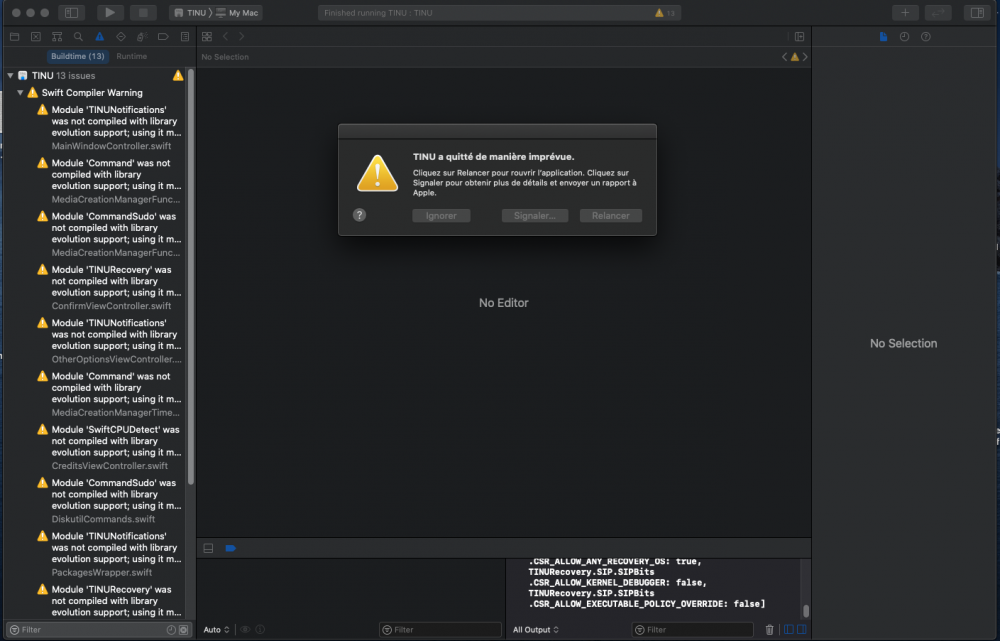Switch to the Runtime tab
Viewport: 1000px width, 641px height.
(x=131, y=56)
